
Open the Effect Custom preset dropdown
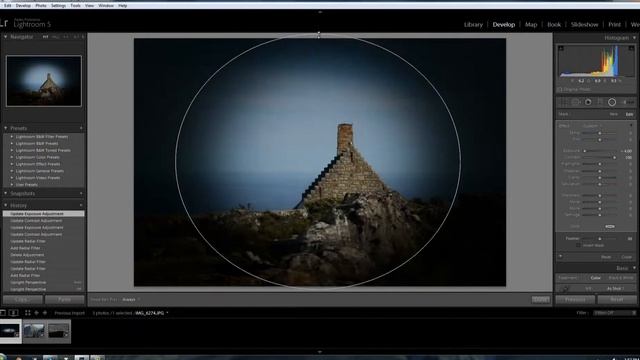592,126
